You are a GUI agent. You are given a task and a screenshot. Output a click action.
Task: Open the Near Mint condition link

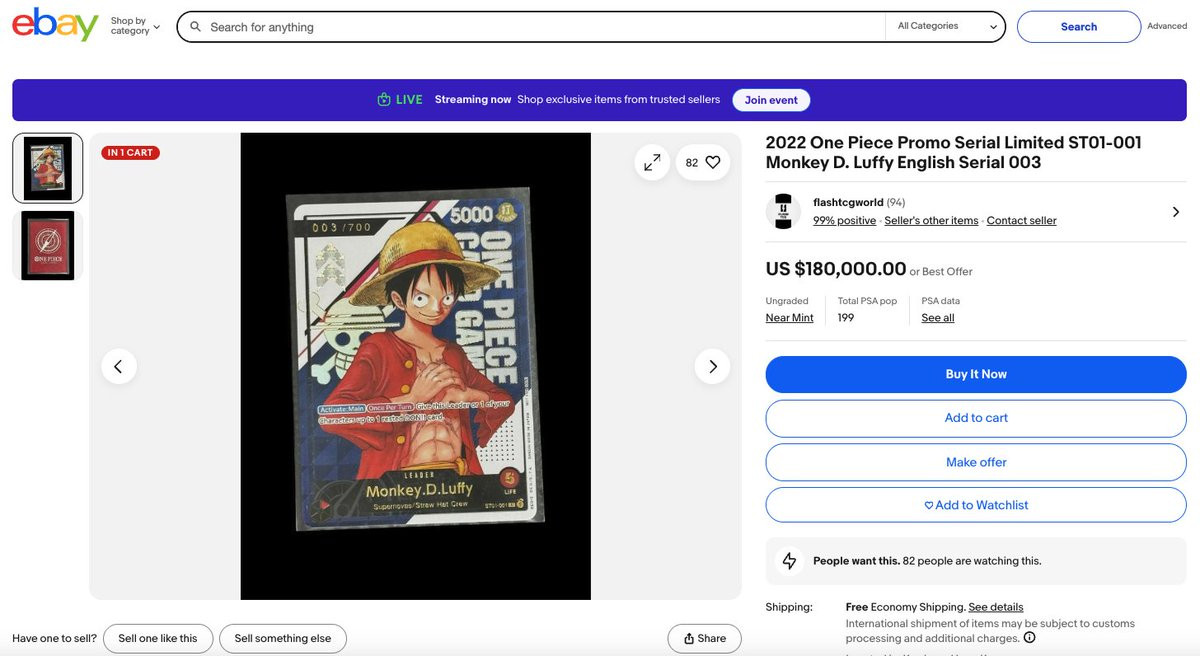(x=790, y=318)
